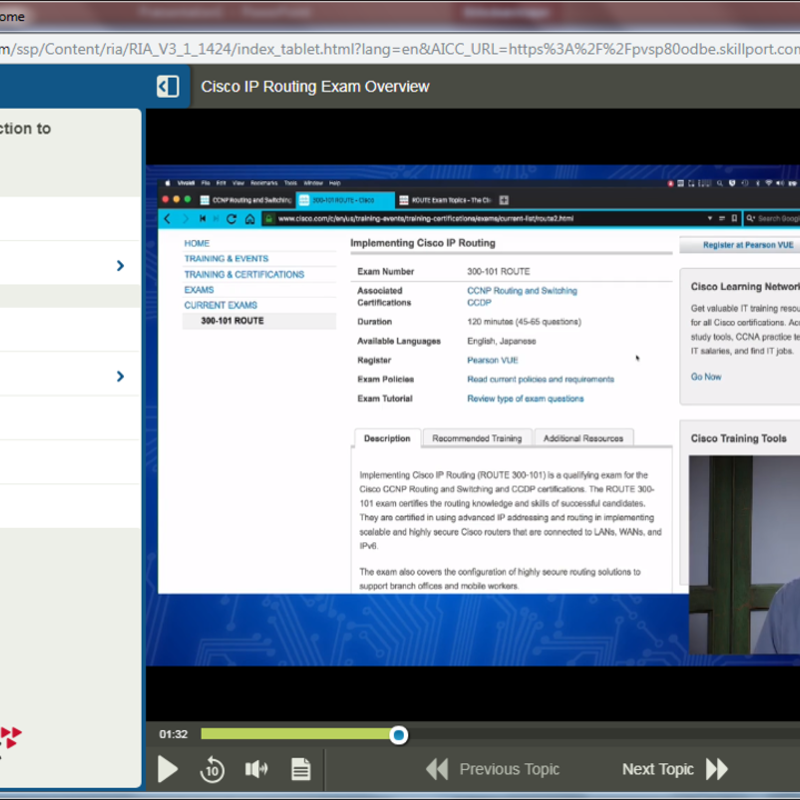
Task: Click Go Now in Cisco Learning Network
Action: [706, 377]
